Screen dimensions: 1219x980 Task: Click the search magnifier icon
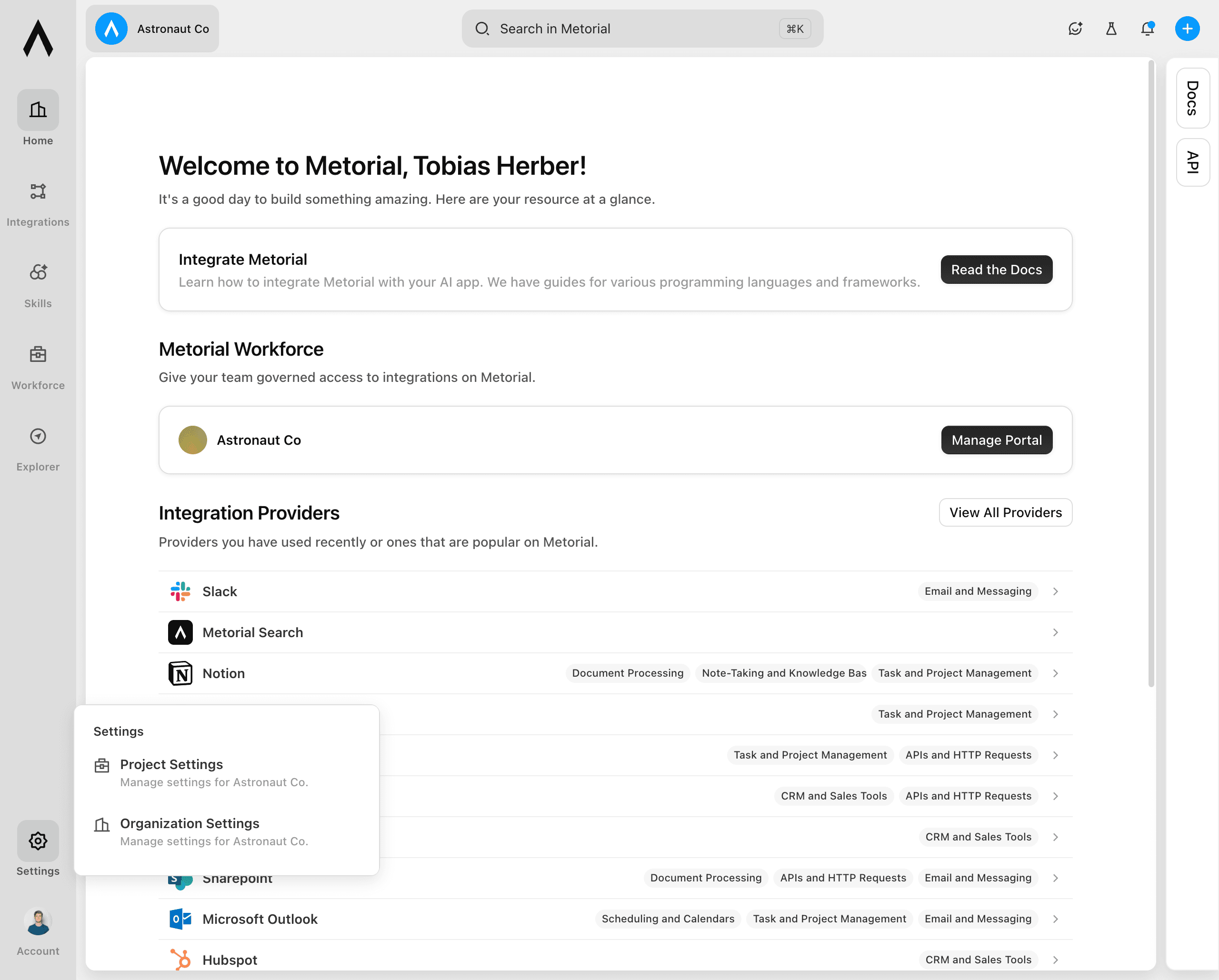pyautogui.click(x=482, y=28)
